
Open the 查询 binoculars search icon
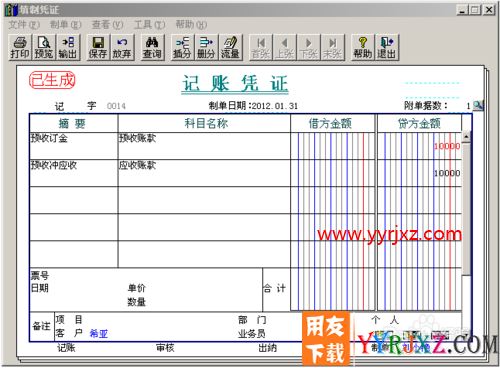[x=152, y=47]
